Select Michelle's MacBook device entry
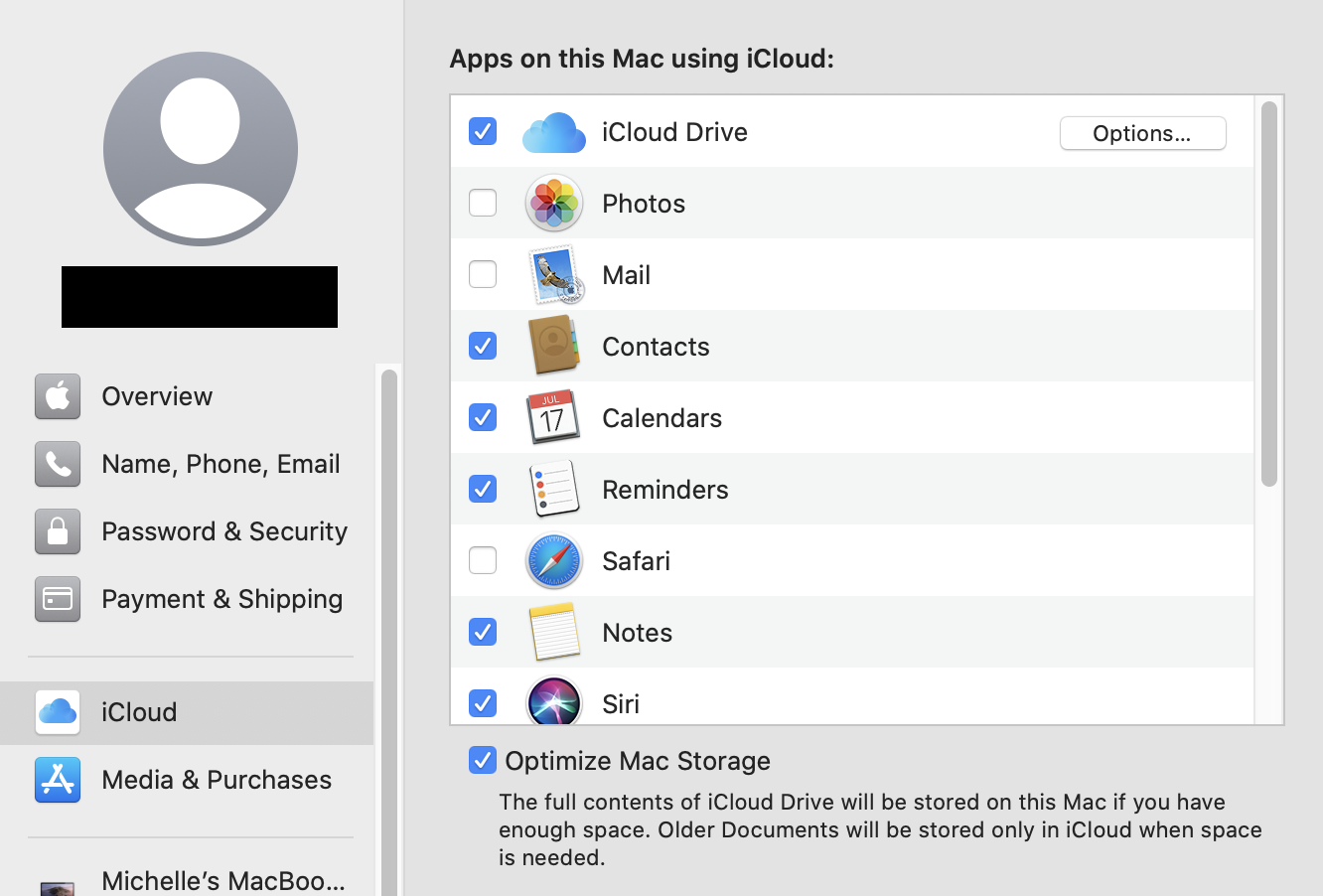 pos(187,880)
